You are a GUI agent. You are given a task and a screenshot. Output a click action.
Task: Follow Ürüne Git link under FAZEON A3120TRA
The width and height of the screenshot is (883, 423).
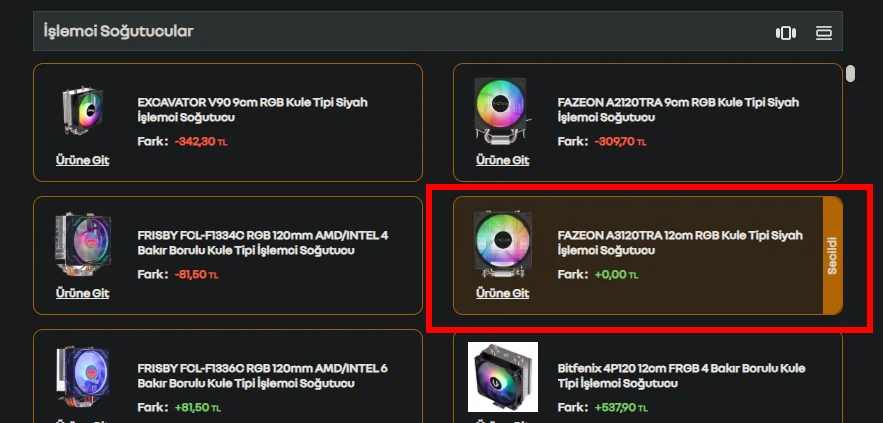[x=502, y=293]
